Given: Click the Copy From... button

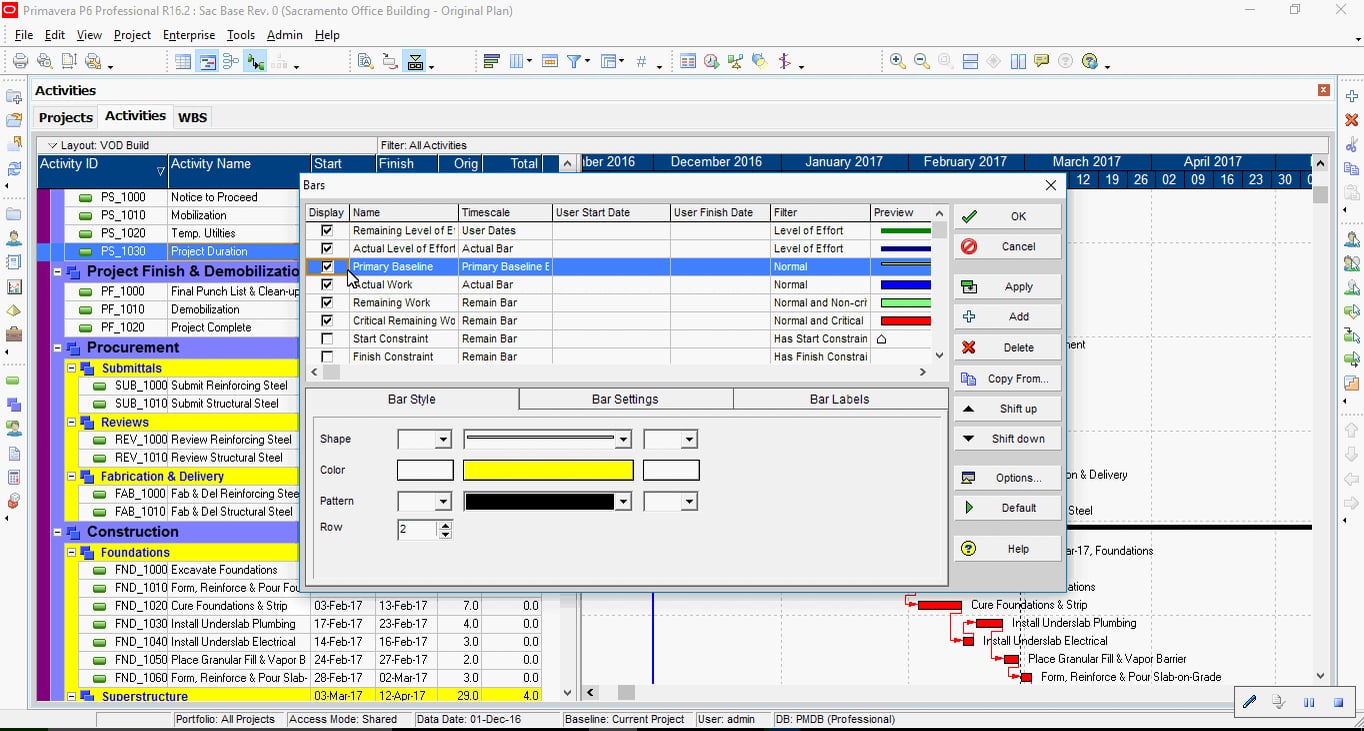Looking at the screenshot, I should (x=1007, y=379).
